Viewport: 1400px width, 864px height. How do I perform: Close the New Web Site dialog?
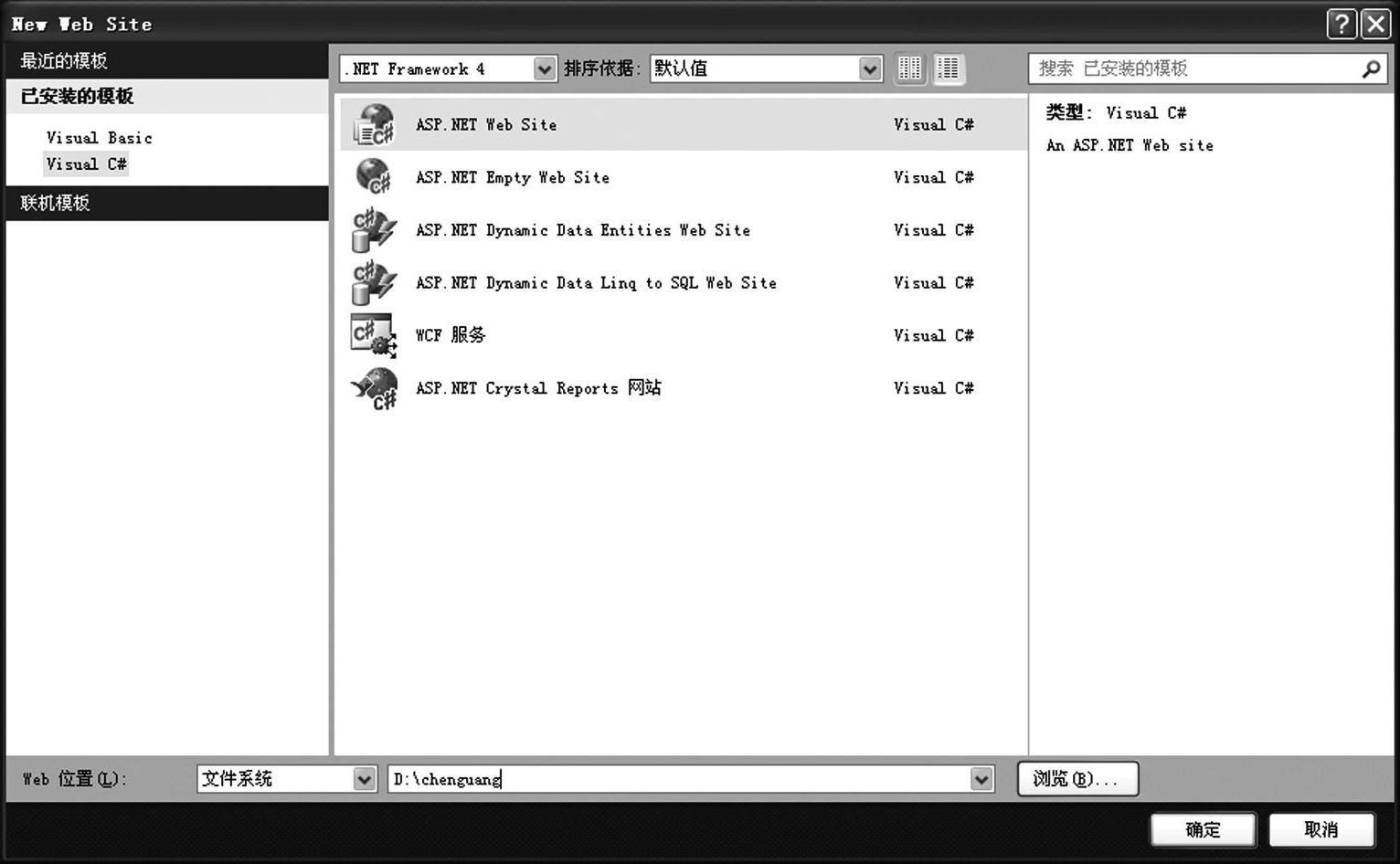(x=1375, y=24)
